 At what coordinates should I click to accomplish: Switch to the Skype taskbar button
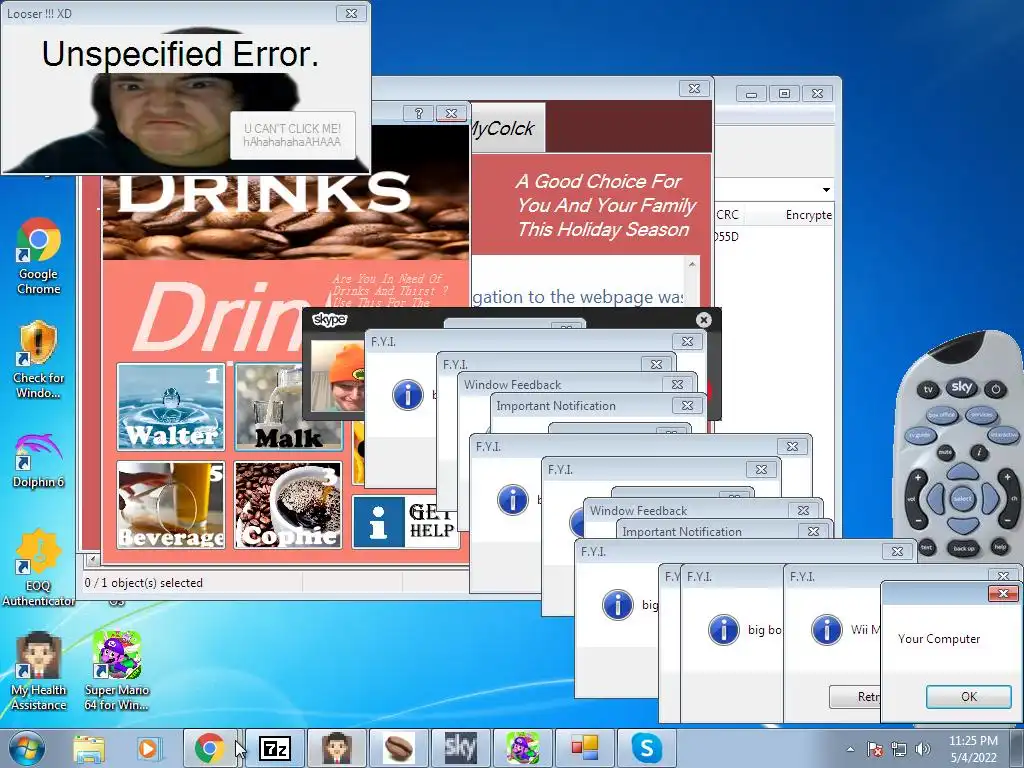pyautogui.click(x=647, y=748)
